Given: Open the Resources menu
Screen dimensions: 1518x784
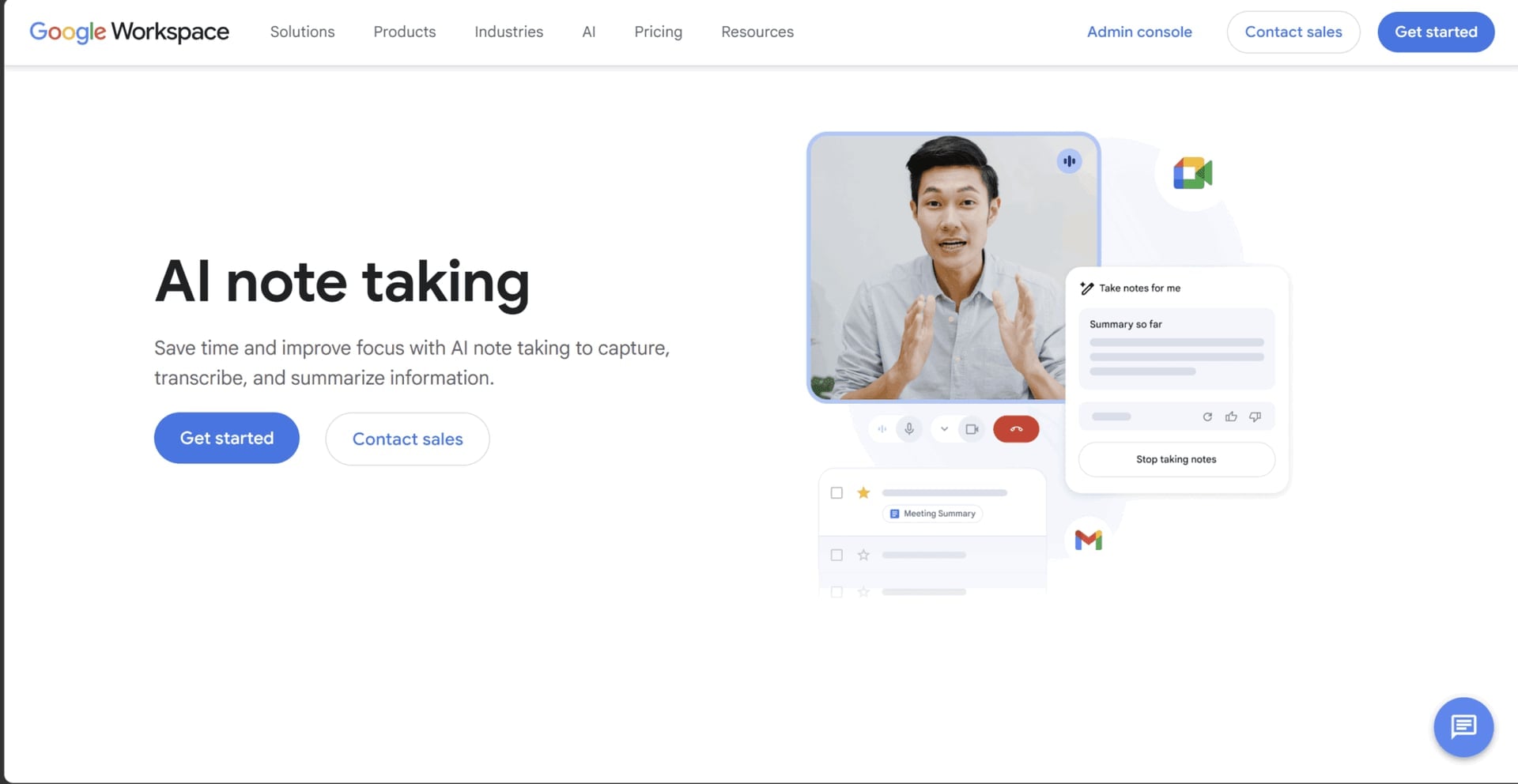Looking at the screenshot, I should pyautogui.click(x=757, y=32).
